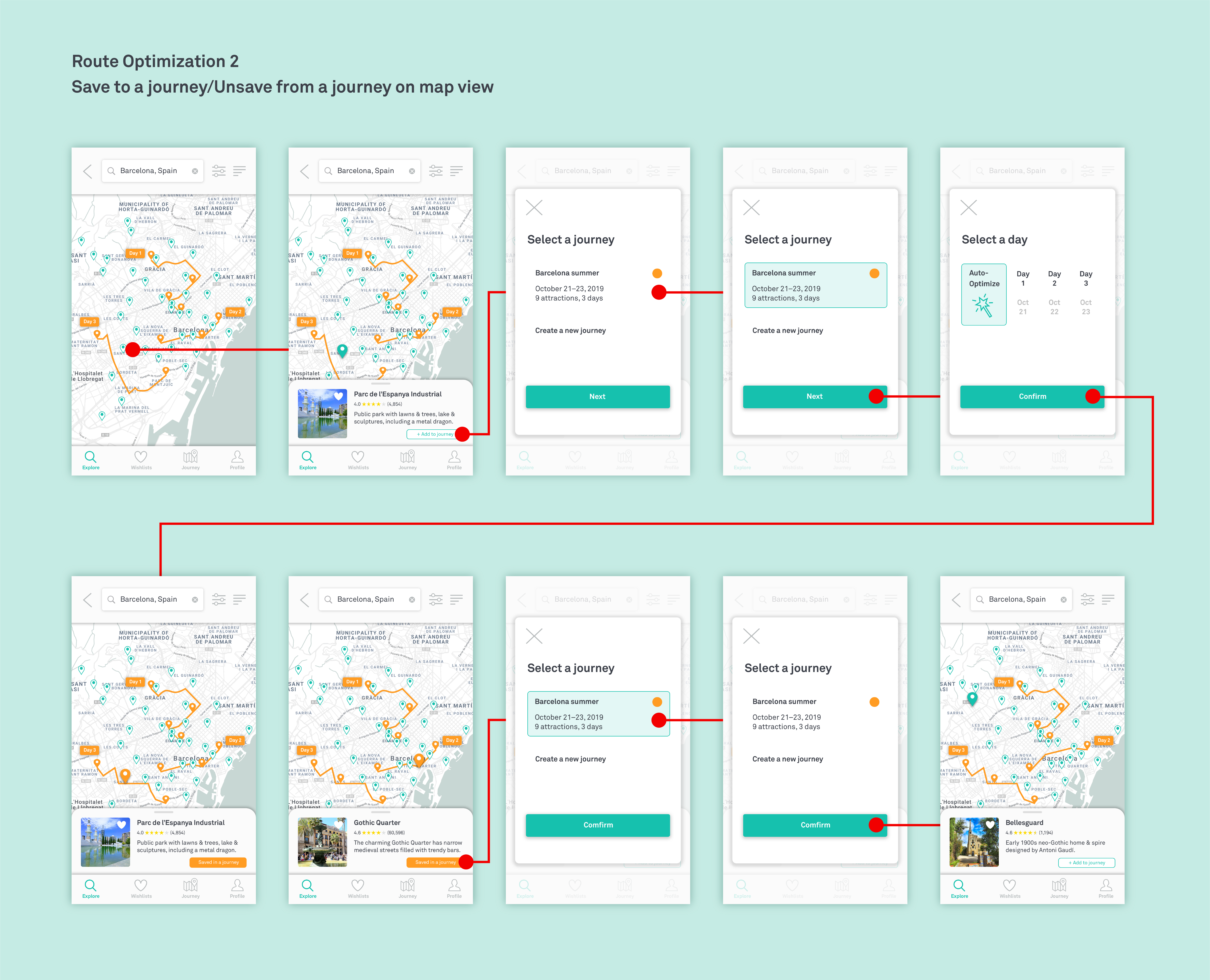The width and height of the screenshot is (1210, 980).
Task: Open sort list icon on Gothic Quarter screen
Action: coord(457,600)
